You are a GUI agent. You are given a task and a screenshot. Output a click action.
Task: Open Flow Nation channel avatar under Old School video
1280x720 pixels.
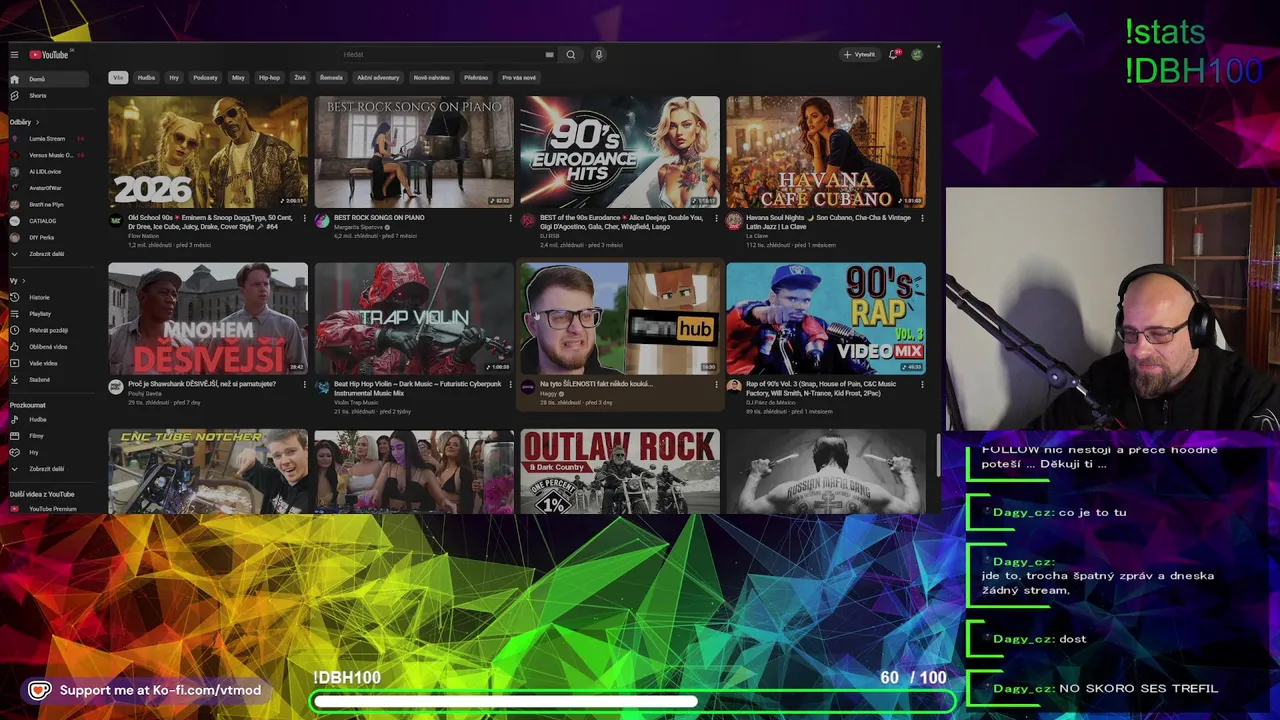click(x=116, y=220)
